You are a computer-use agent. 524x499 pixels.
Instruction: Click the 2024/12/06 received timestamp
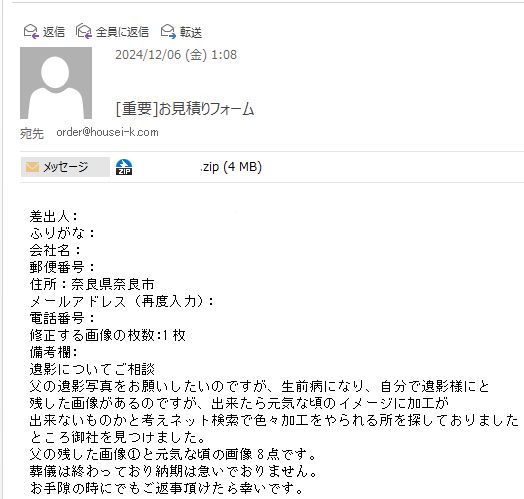click(176, 55)
